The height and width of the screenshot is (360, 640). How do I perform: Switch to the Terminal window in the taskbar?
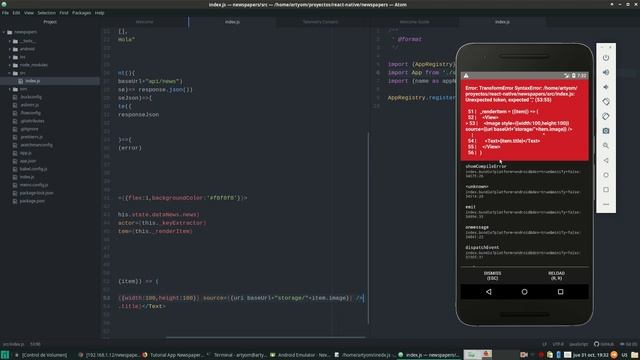point(236,355)
